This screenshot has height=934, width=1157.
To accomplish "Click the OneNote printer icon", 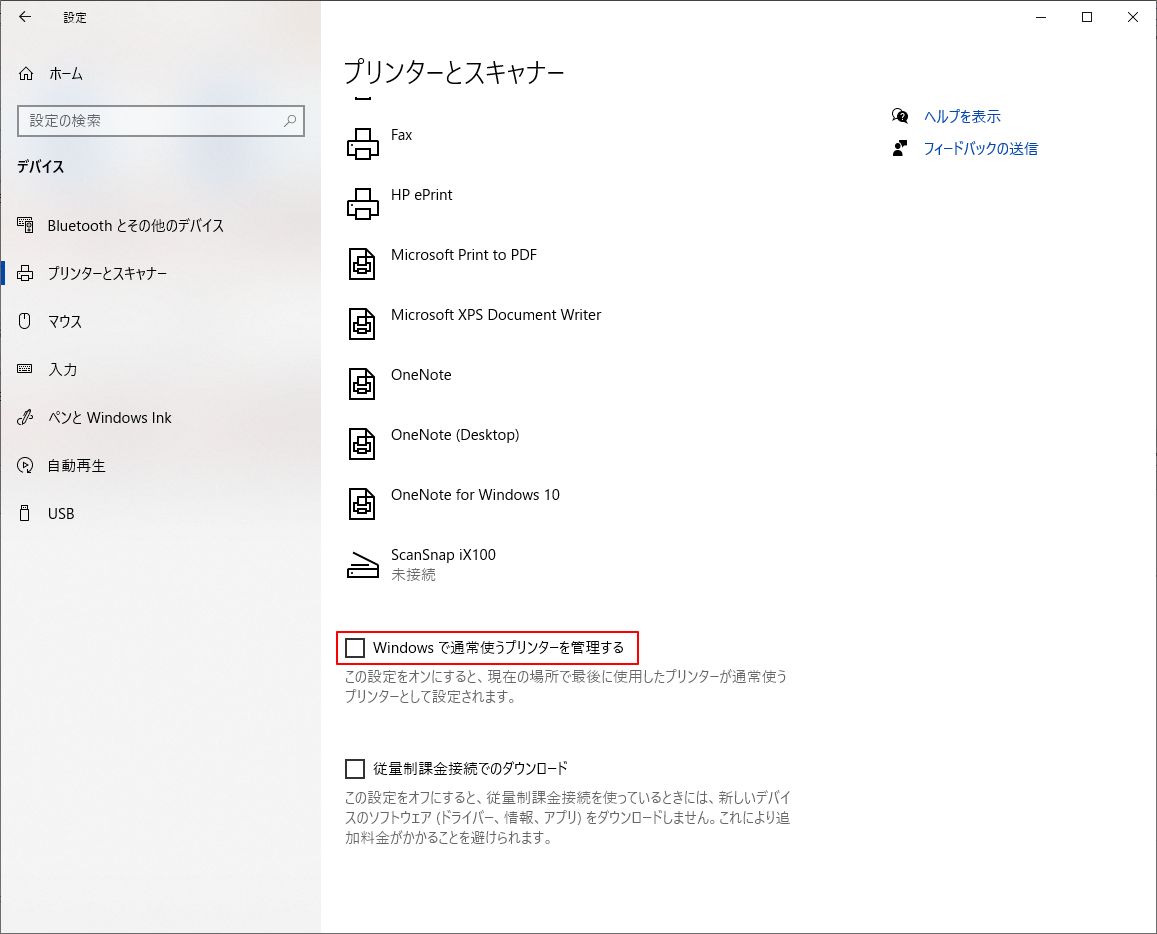I will [x=362, y=384].
